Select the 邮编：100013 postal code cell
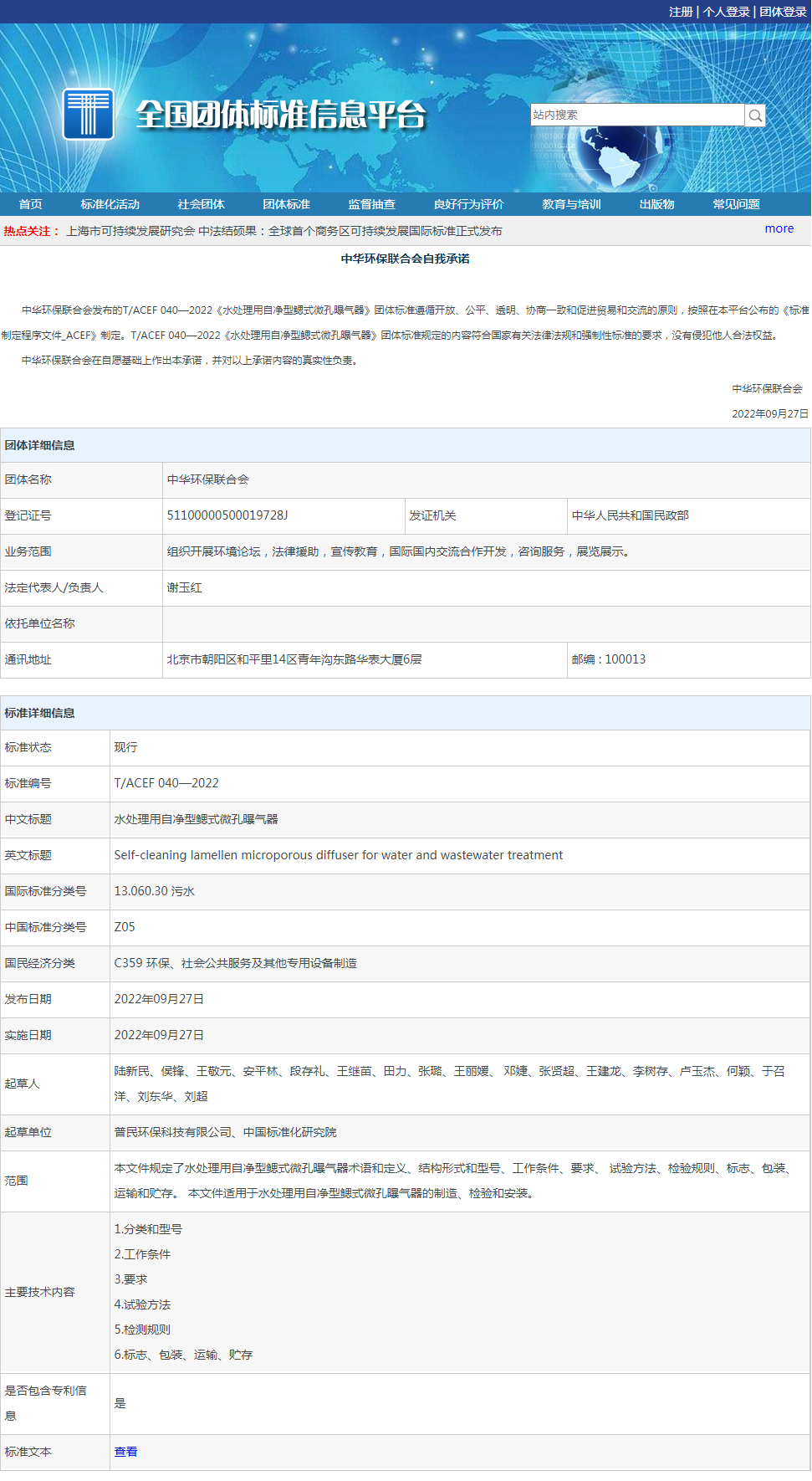 (x=688, y=659)
